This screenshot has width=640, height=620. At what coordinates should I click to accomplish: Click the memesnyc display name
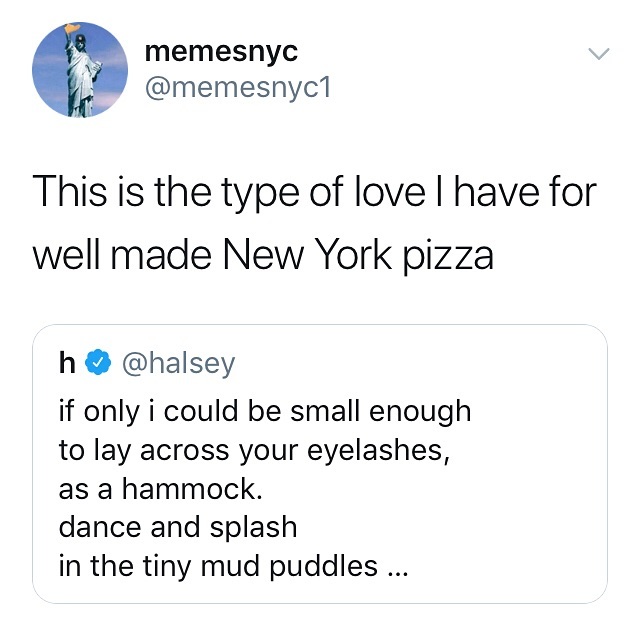[220, 50]
